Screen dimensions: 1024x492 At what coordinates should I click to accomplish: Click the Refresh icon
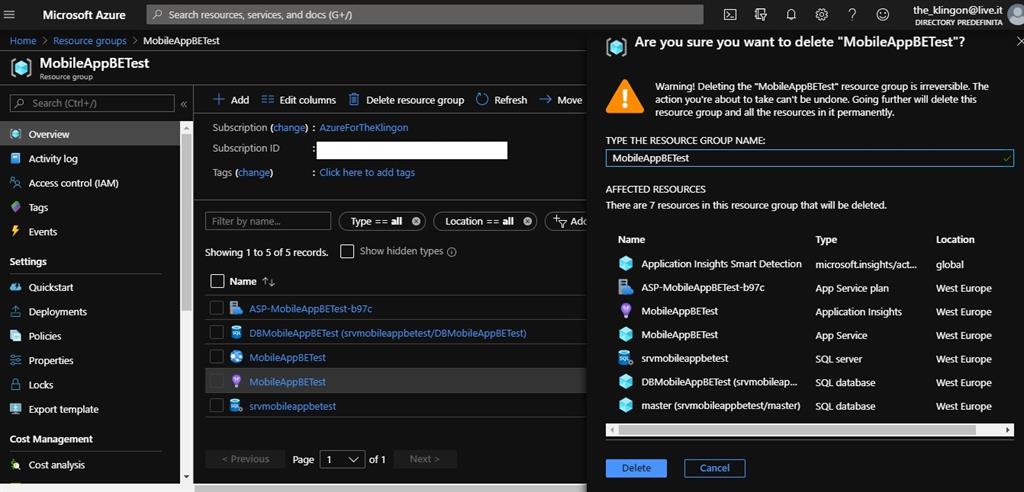482,99
